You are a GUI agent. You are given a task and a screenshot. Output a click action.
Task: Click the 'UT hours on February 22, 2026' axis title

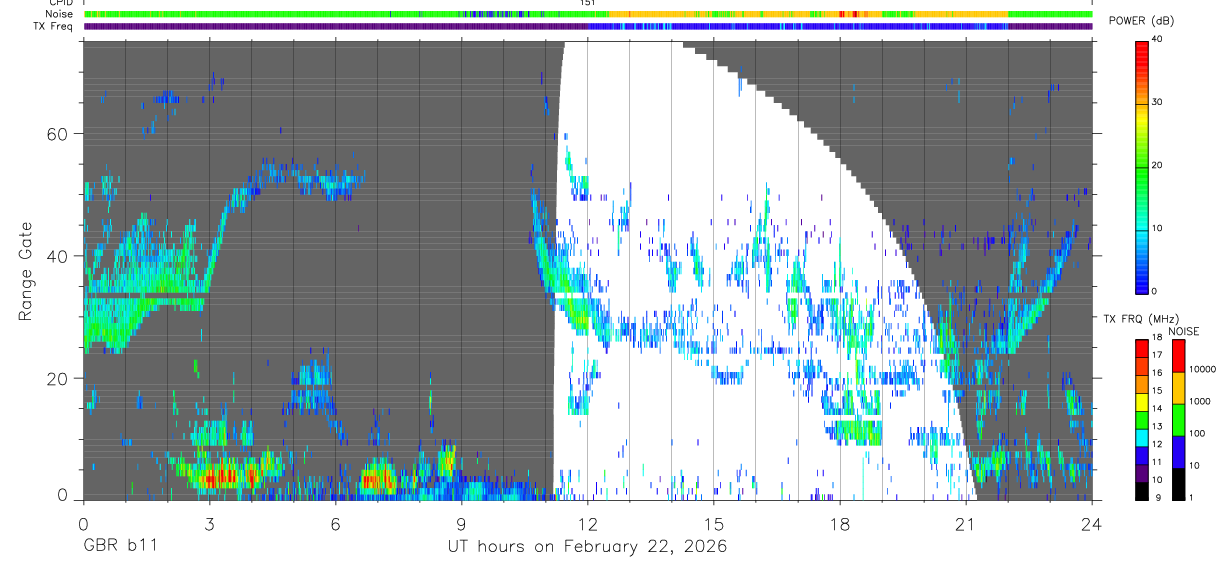[x=586, y=546]
